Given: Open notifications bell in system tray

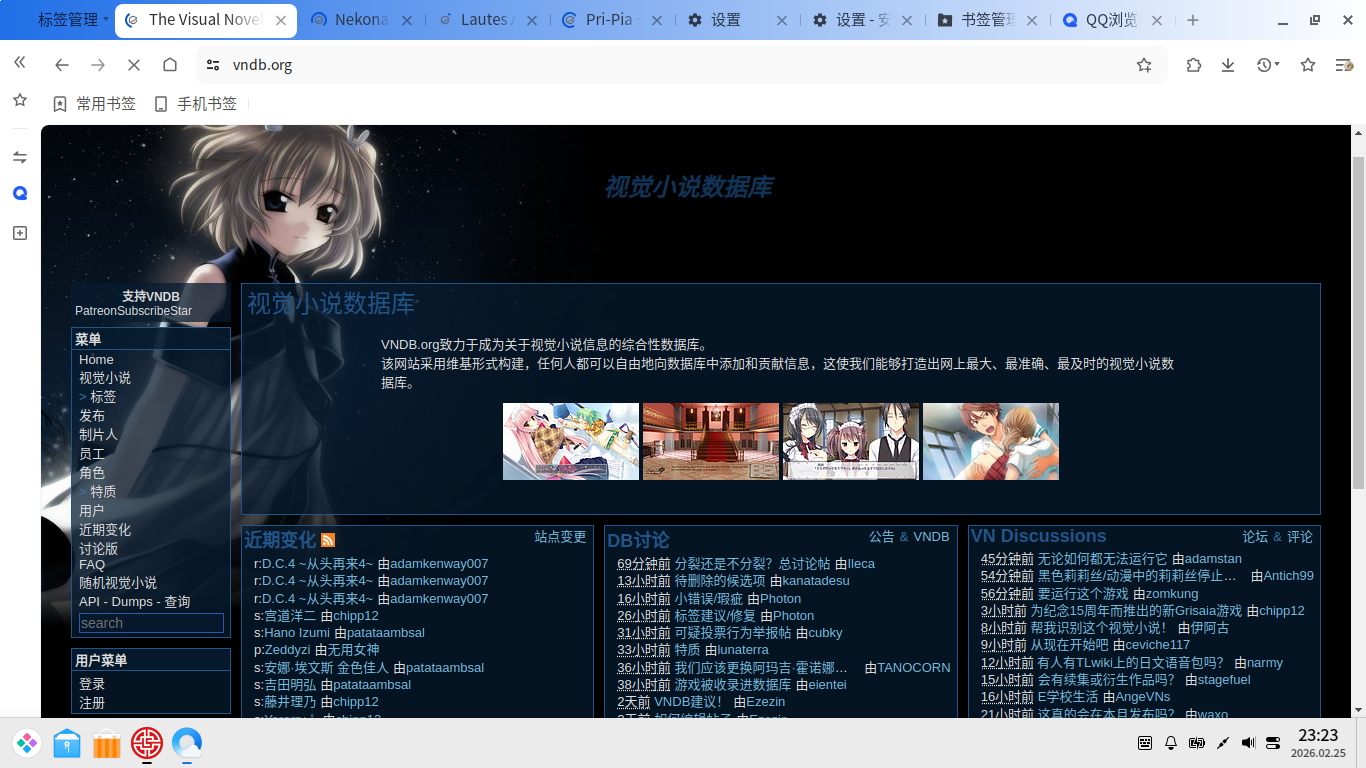Looking at the screenshot, I should pyautogui.click(x=1172, y=743).
